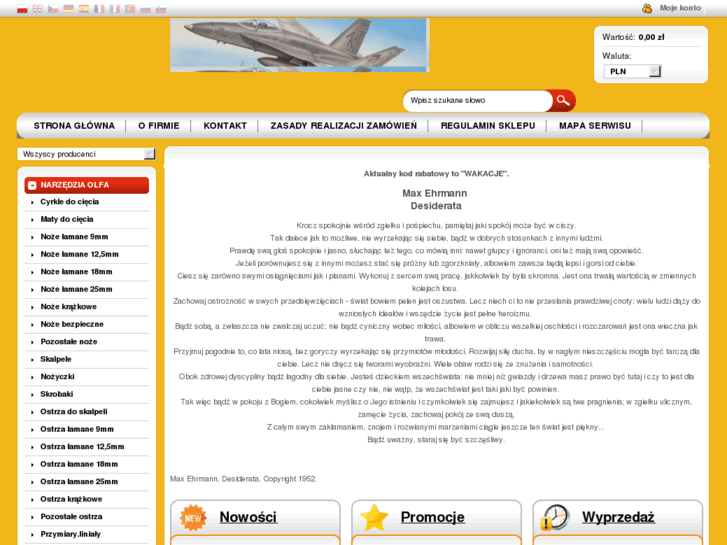Open the 'Wszyscy producenci' manufacturer dropdown

click(x=86, y=154)
